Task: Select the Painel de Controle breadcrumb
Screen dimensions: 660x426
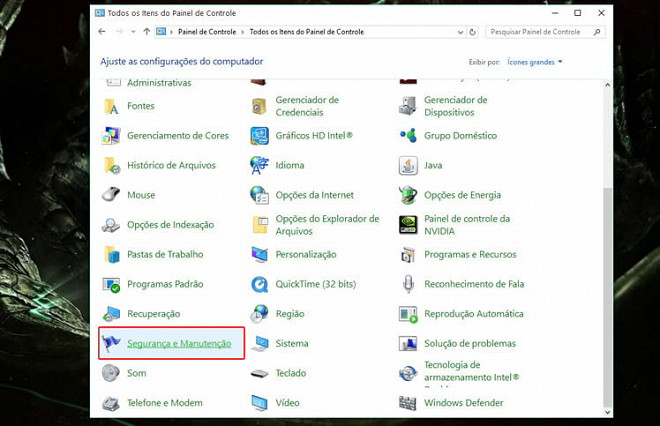Action: pyautogui.click(x=207, y=32)
